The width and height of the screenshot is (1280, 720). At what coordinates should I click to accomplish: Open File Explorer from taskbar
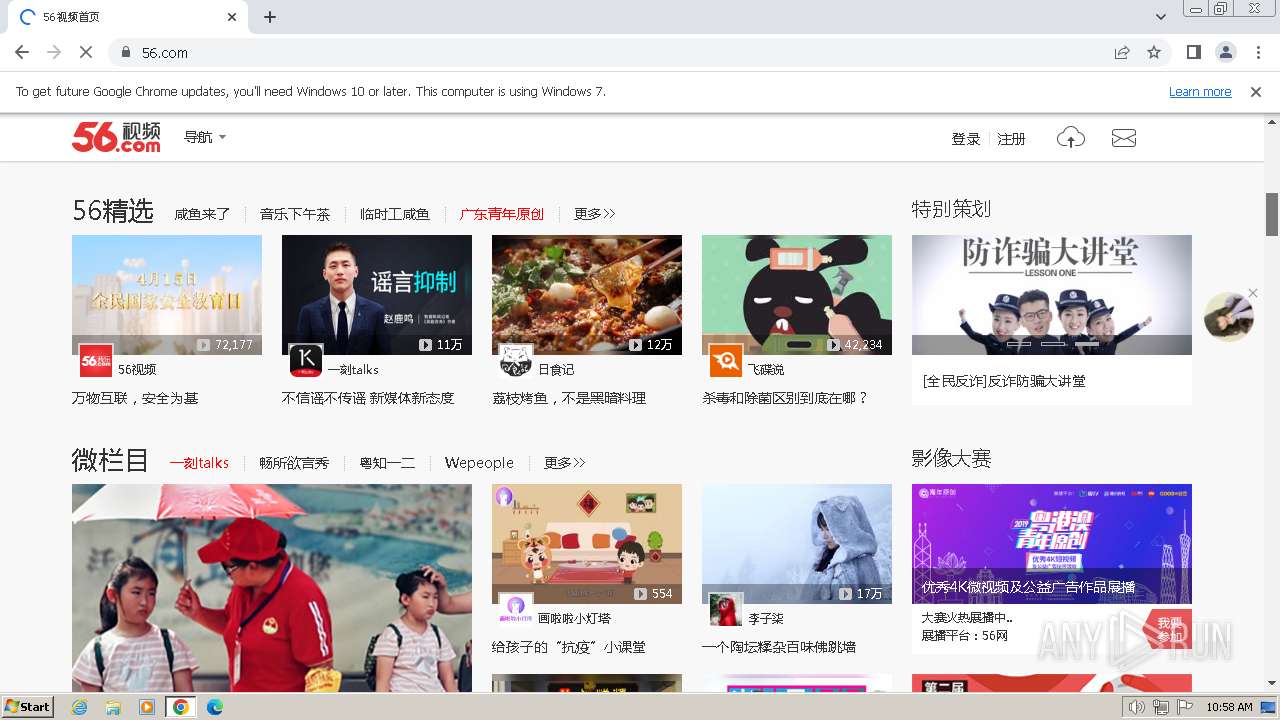pyautogui.click(x=113, y=707)
